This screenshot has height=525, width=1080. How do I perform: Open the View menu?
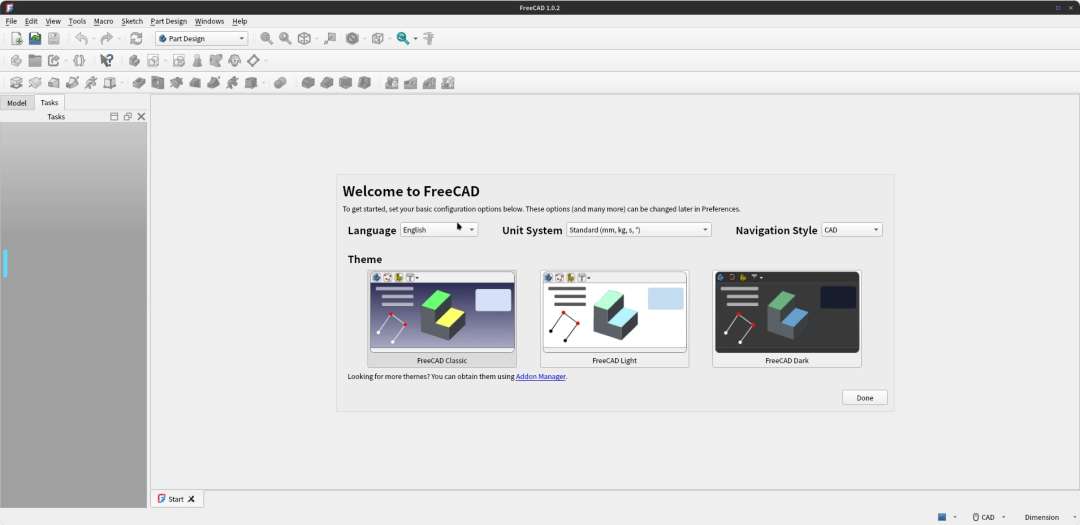click(x=53, y=21)
